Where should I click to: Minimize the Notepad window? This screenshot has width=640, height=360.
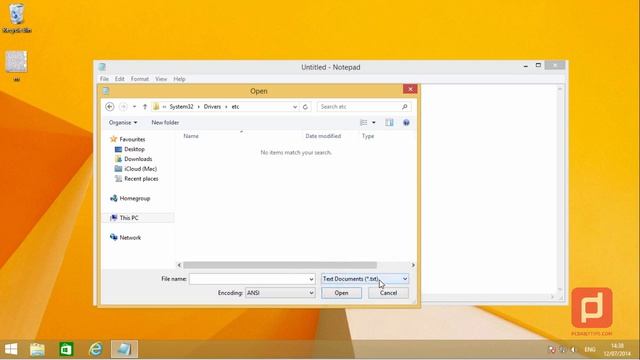(x=526, y=66)
